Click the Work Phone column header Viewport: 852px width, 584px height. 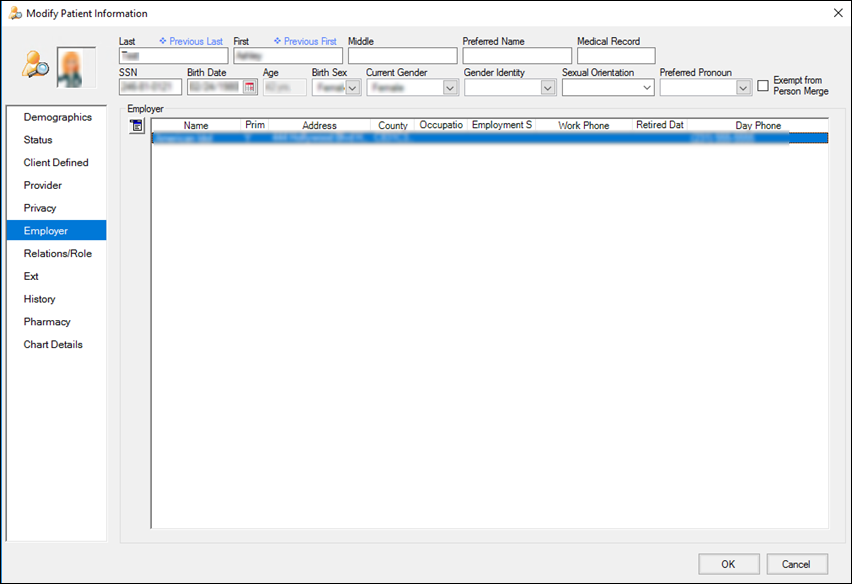click(x=584, y=125)
